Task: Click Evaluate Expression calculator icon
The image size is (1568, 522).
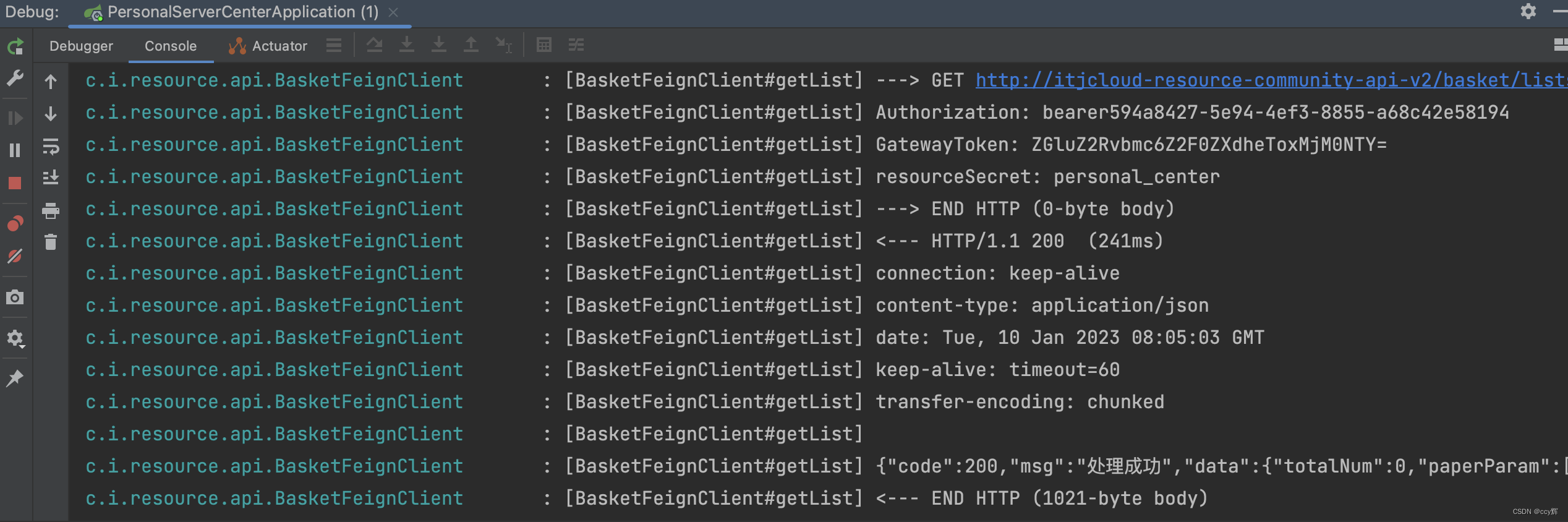Action: tap(544, 45)
